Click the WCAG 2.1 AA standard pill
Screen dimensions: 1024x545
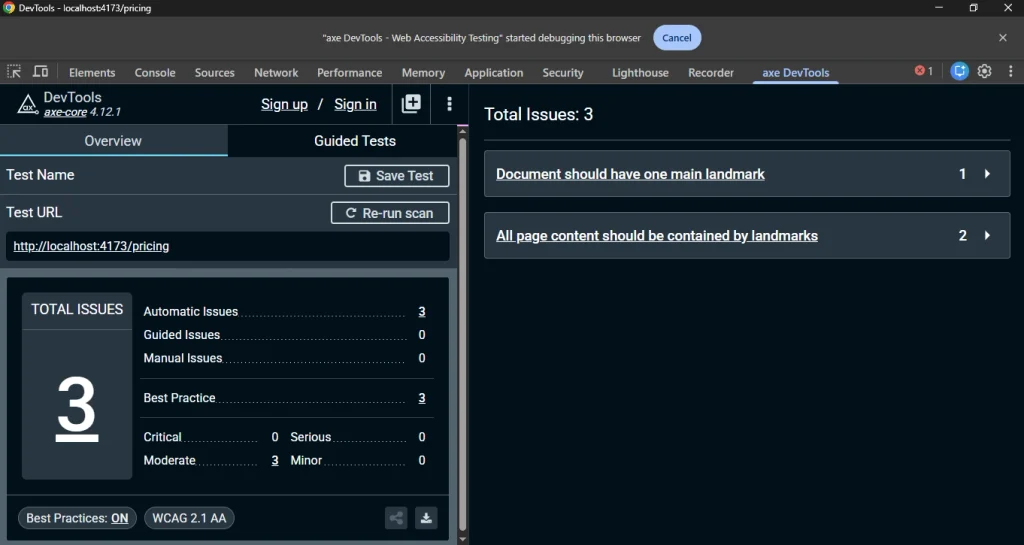tap(189, 518)
